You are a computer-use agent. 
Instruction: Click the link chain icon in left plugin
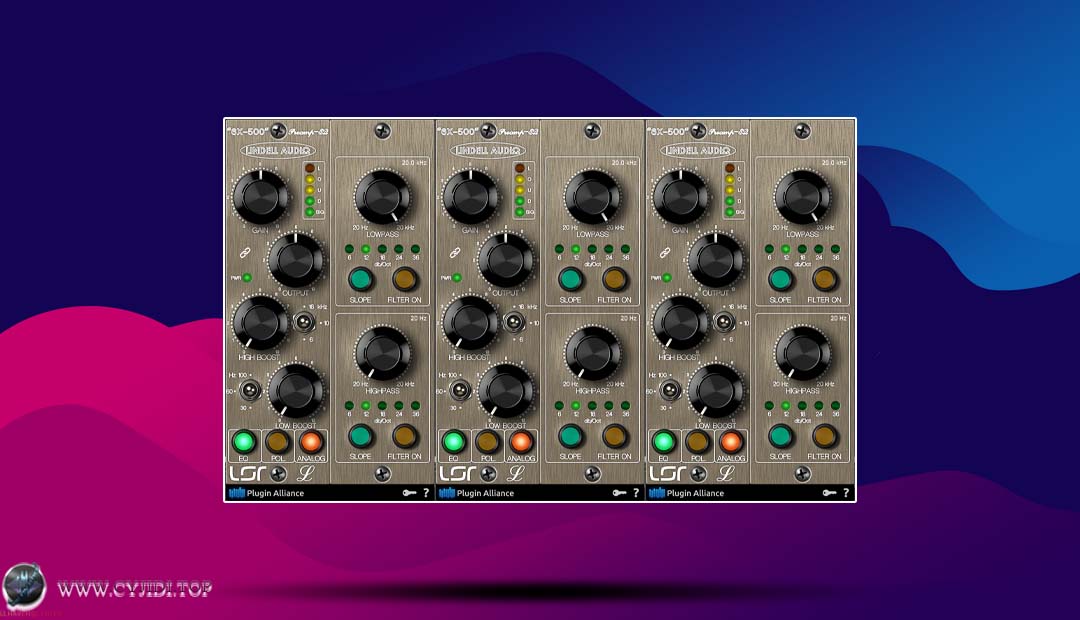tap(245, 253)
